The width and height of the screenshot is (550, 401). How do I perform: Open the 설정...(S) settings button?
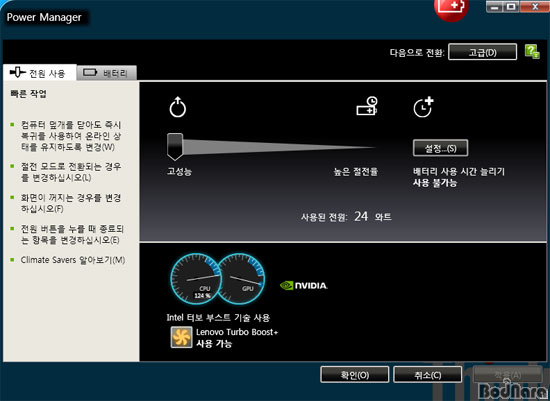click(440, 148)
